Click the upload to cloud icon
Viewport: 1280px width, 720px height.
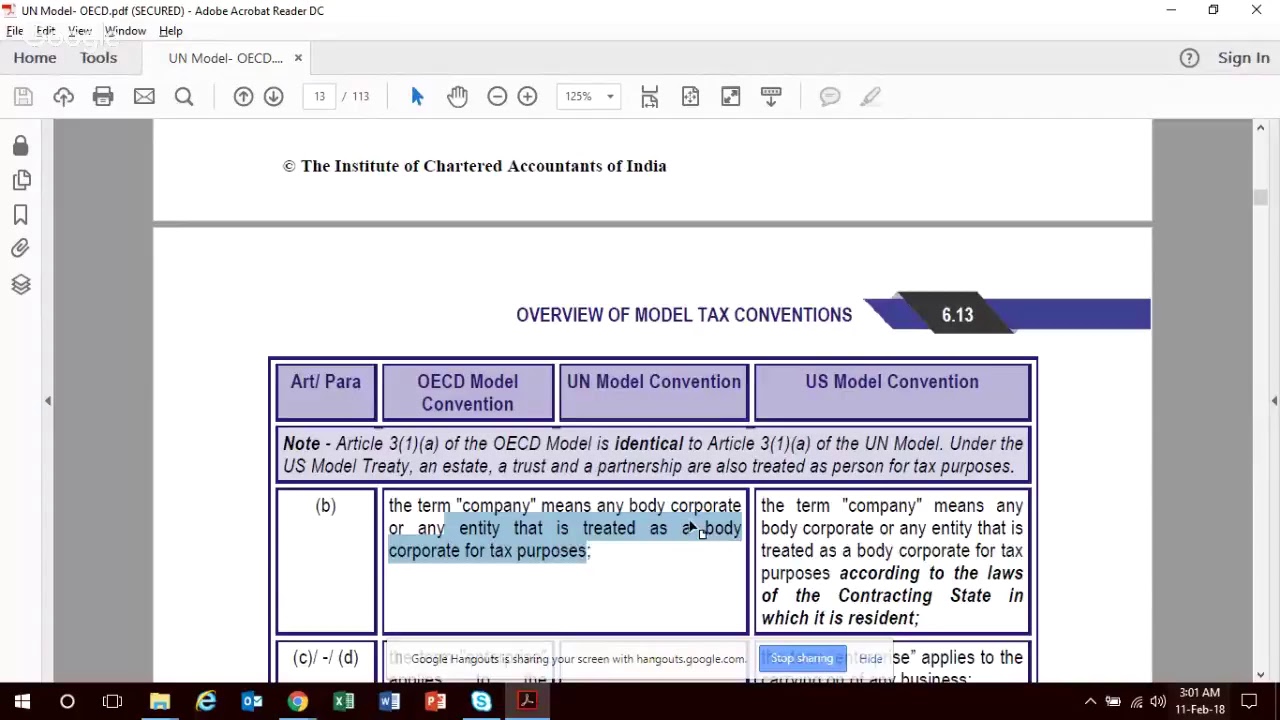click(x=63, y=96)
